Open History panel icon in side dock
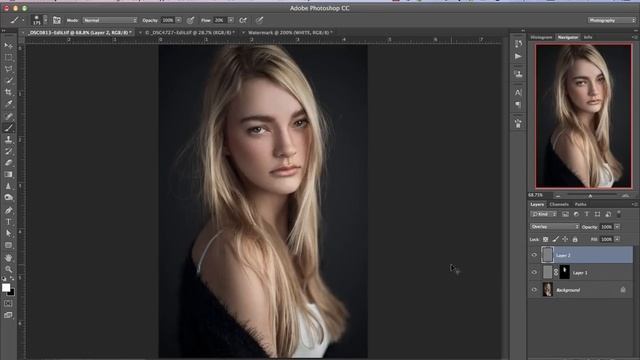640x360 pixels. 518,43
